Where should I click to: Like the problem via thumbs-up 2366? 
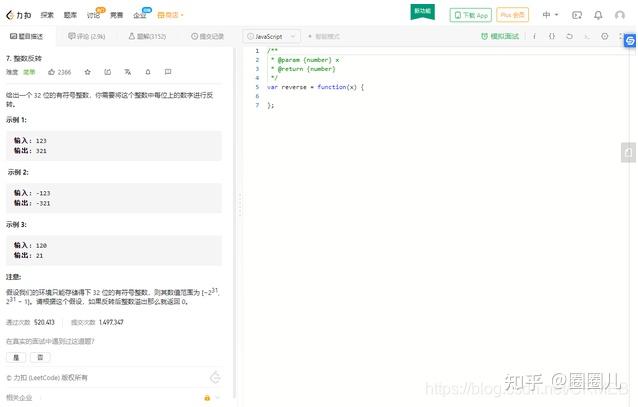59,72
